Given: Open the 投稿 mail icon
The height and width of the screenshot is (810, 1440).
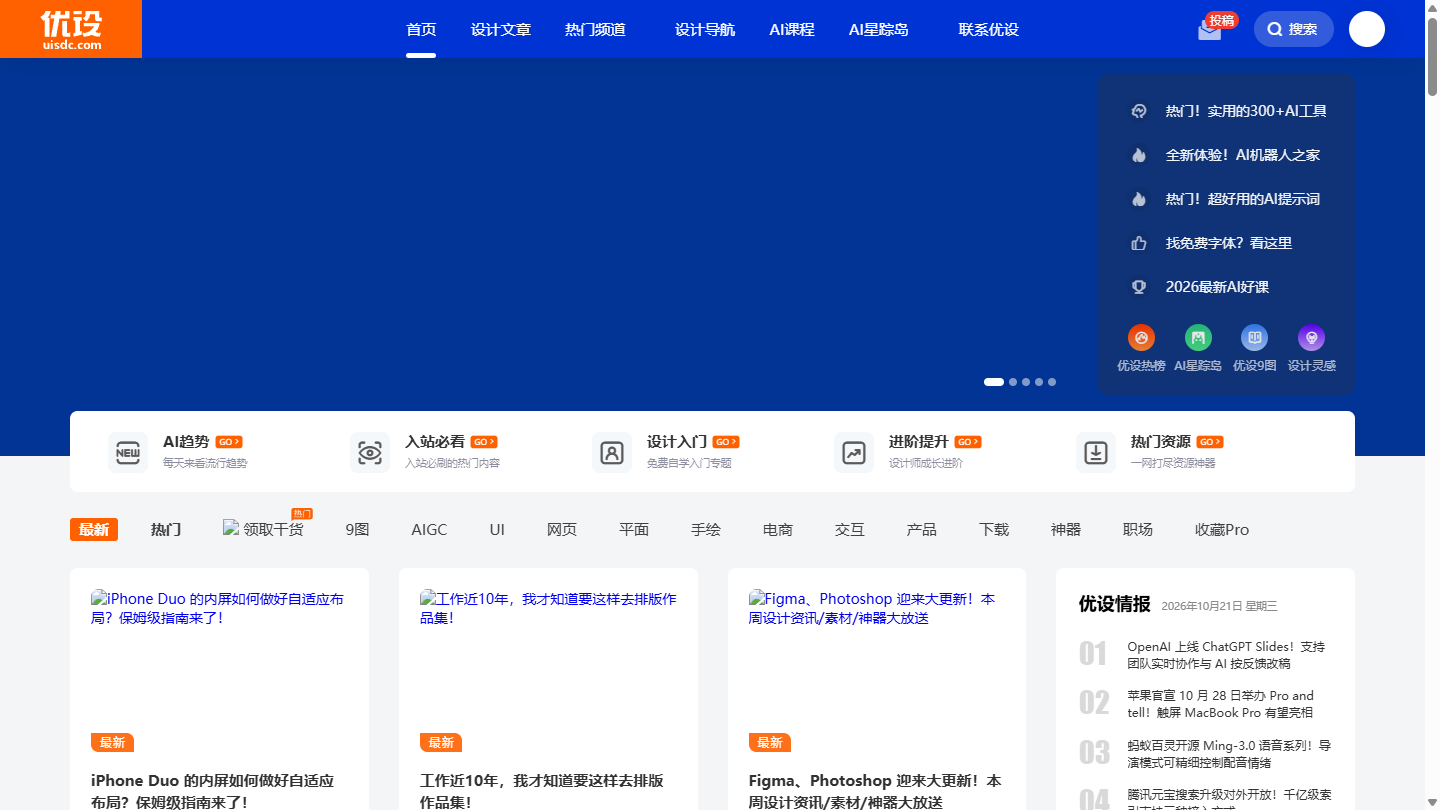Looking at the screenshot, I should [1210, 30].
